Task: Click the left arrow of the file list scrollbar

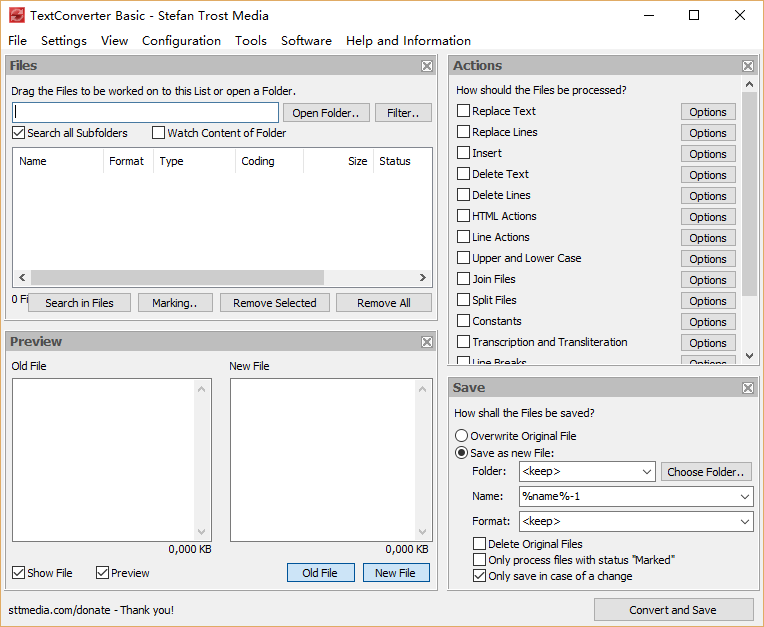Action: 22,277
